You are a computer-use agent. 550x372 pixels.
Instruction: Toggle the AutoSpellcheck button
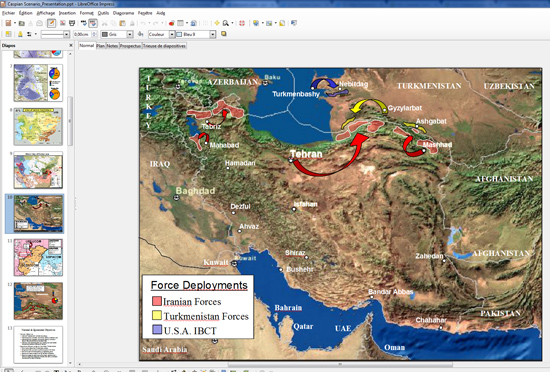[x=93, y=23]
